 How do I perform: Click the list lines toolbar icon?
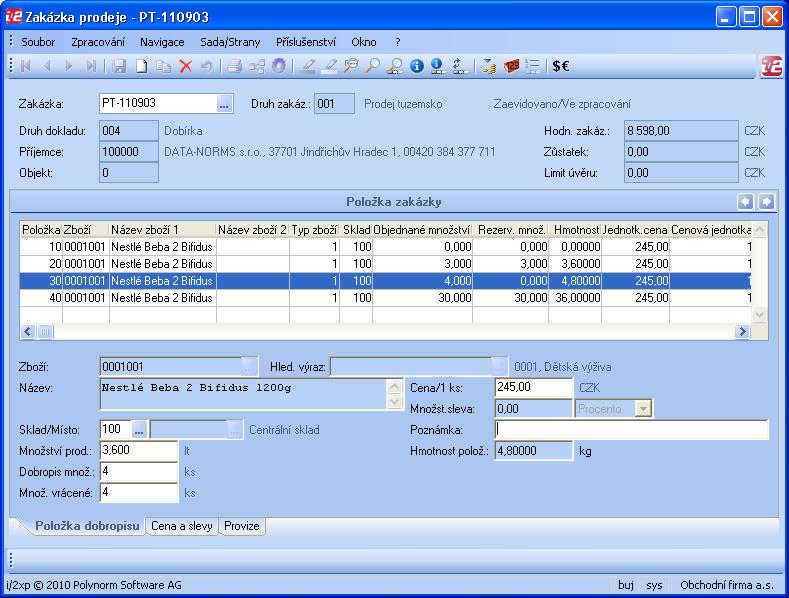(x=532, y=66)
